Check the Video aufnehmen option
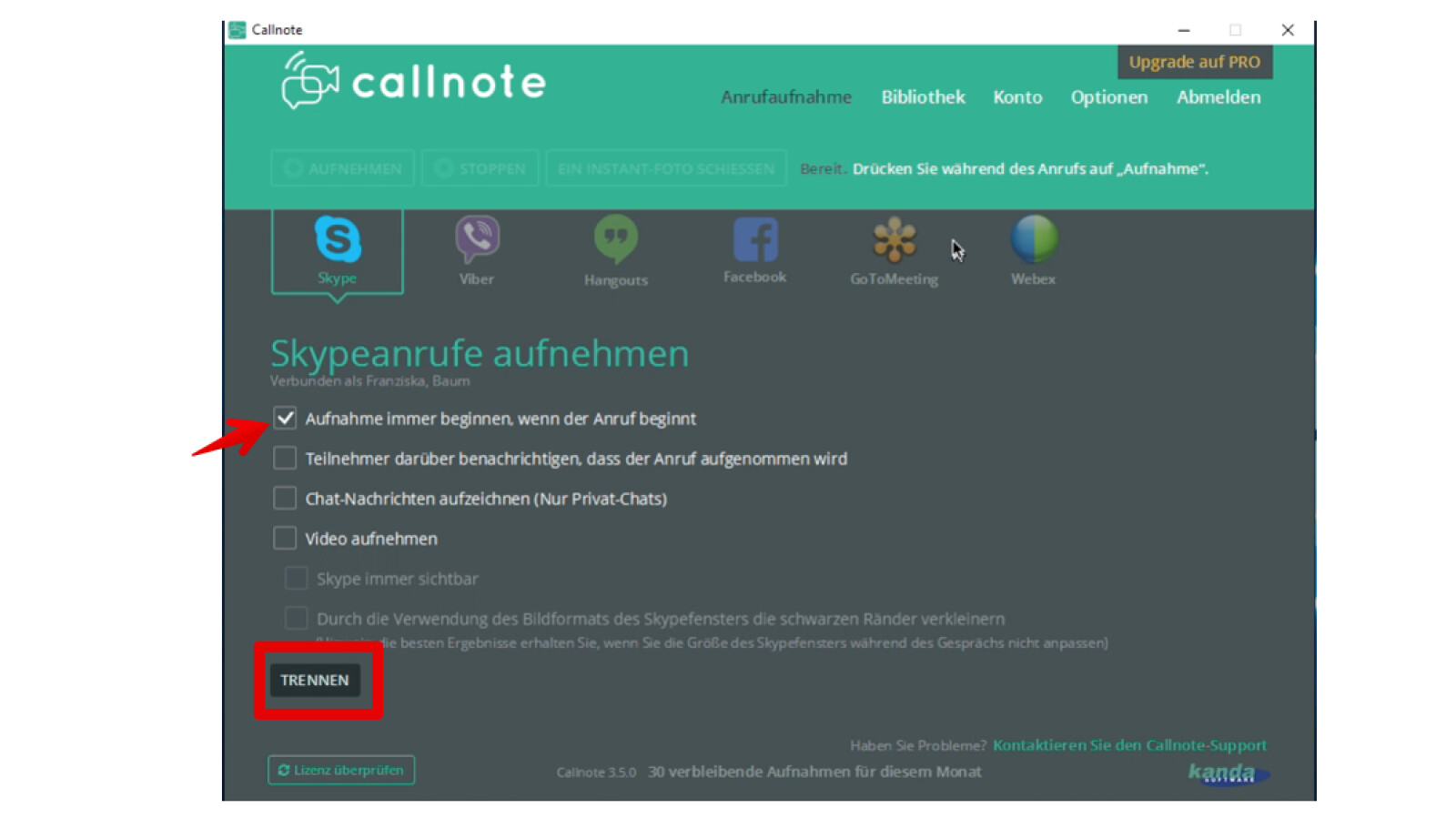This screenshot has height=819, width=1456. 284,538
